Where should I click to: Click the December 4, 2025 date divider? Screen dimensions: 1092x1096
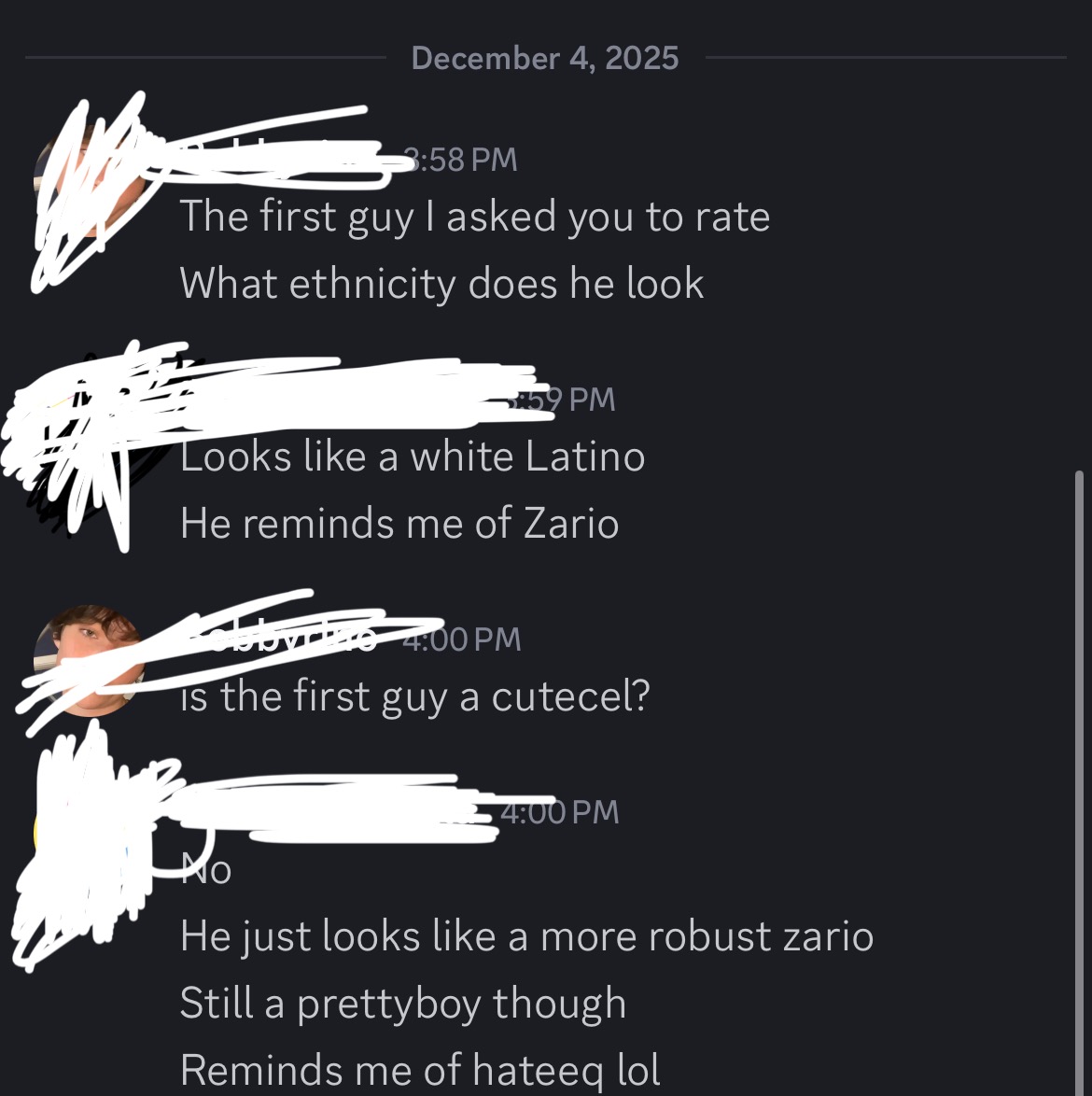point(545,58)
